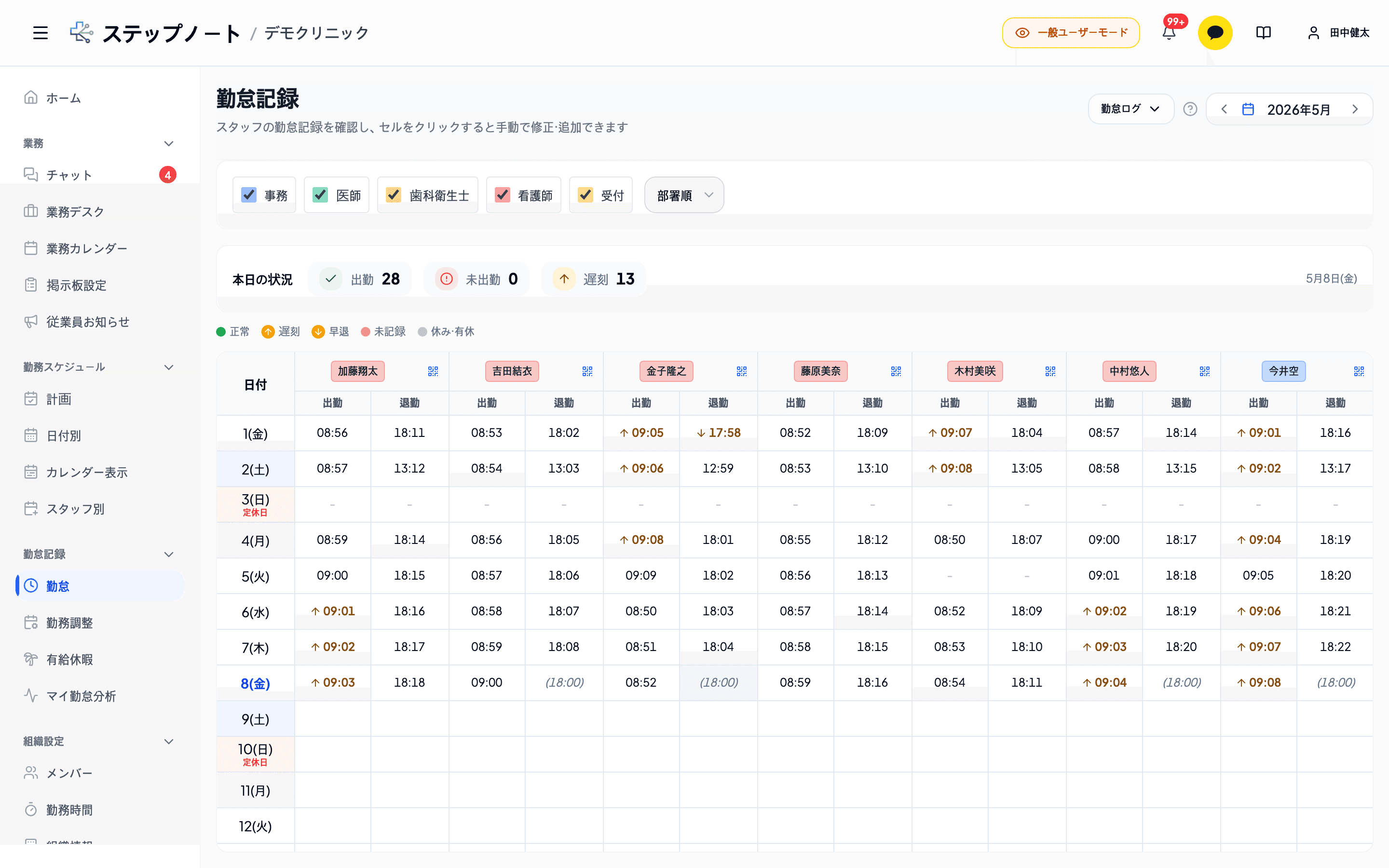The width and height of the screenshot is (1389, 868).
Task: Open the 部署順 sort dropdown
Action: pyautogui.click(x=683, y=195)
